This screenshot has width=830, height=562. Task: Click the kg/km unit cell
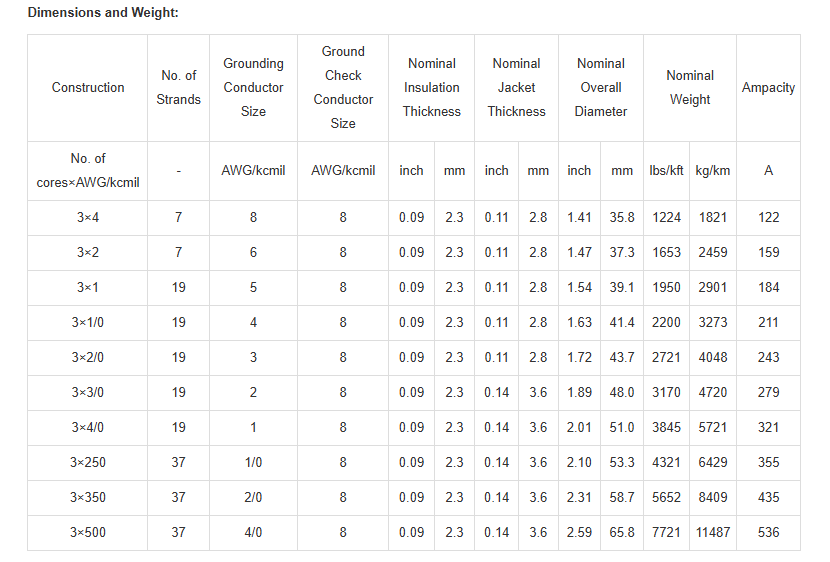tap(712, 170)
